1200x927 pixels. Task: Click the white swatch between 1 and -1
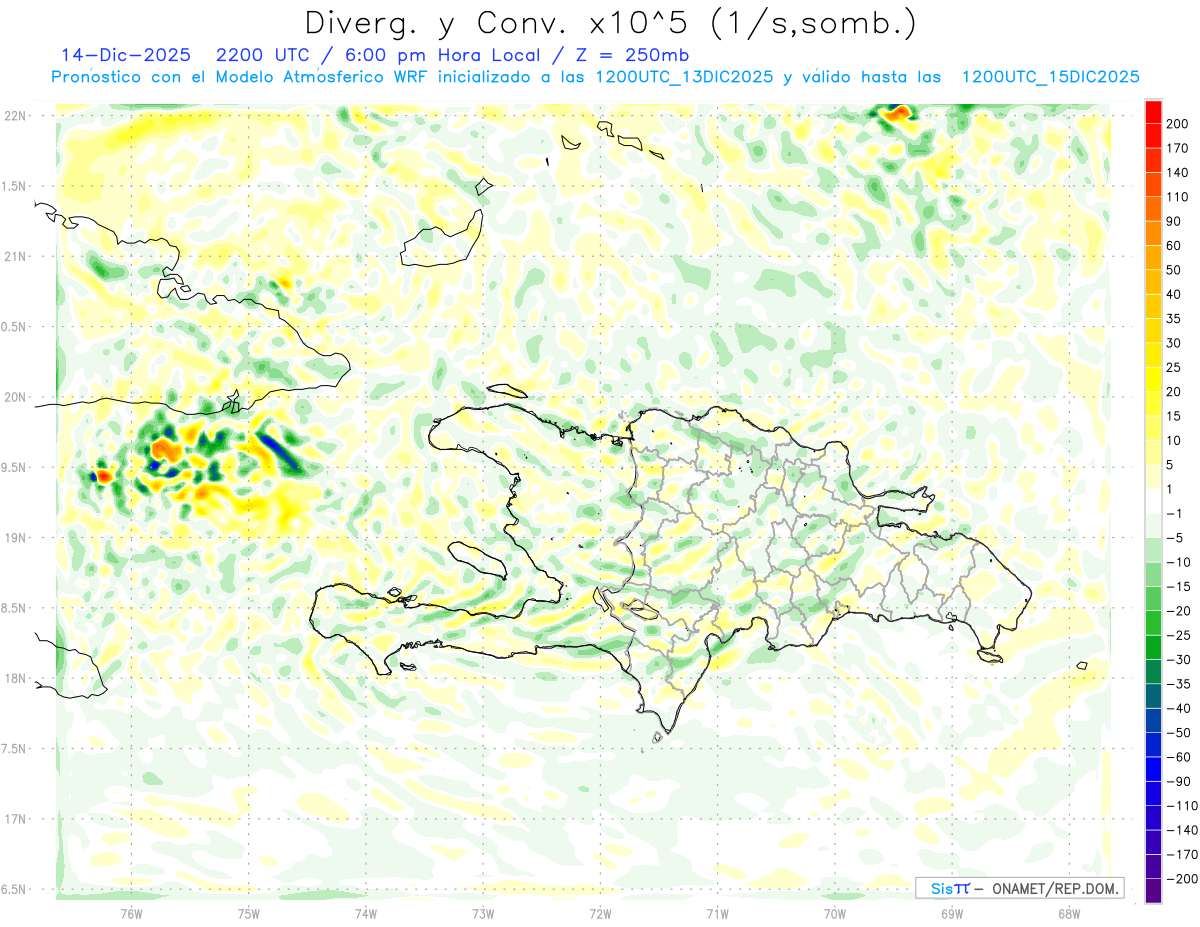(x=1153, y=501)
